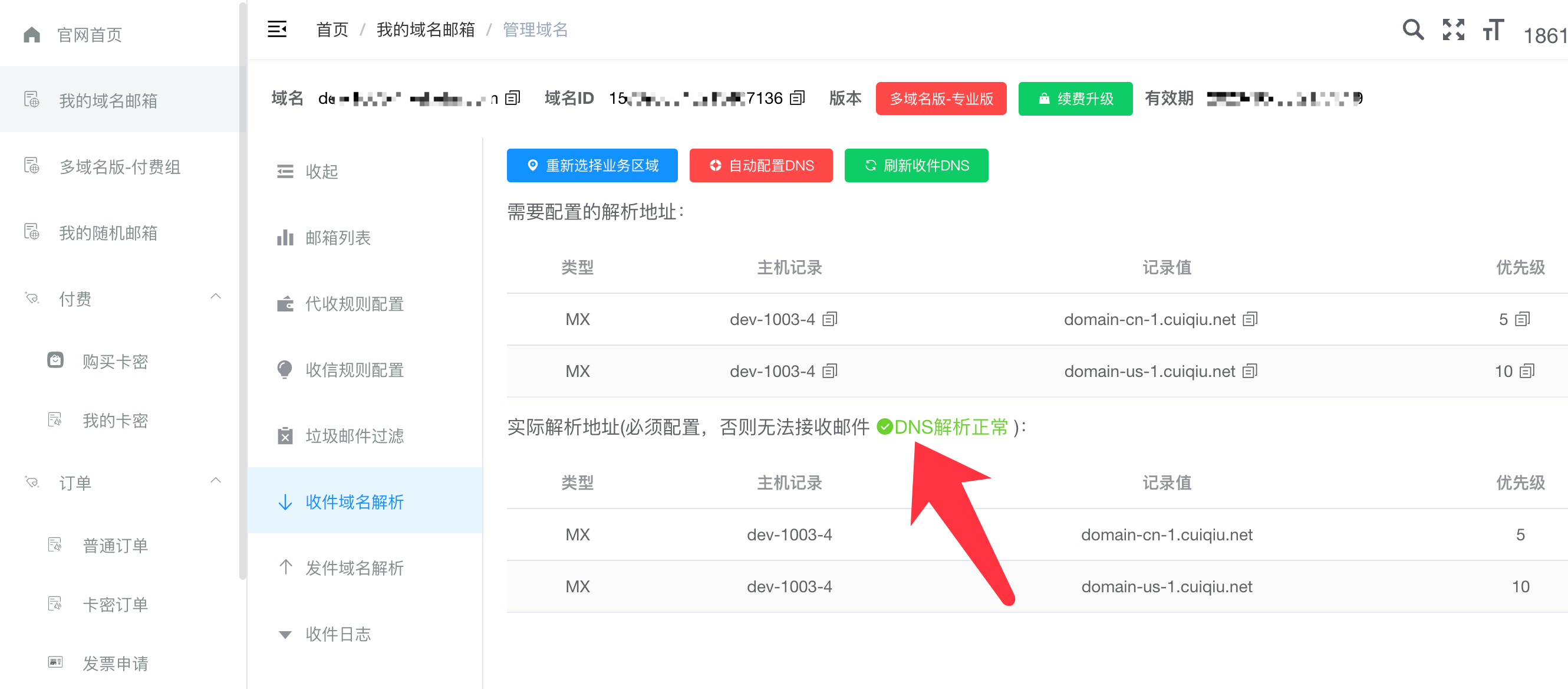Click the icon next to 我的随机邮箱
This screenshot has width=1568, height=689.
coord(32,232)
